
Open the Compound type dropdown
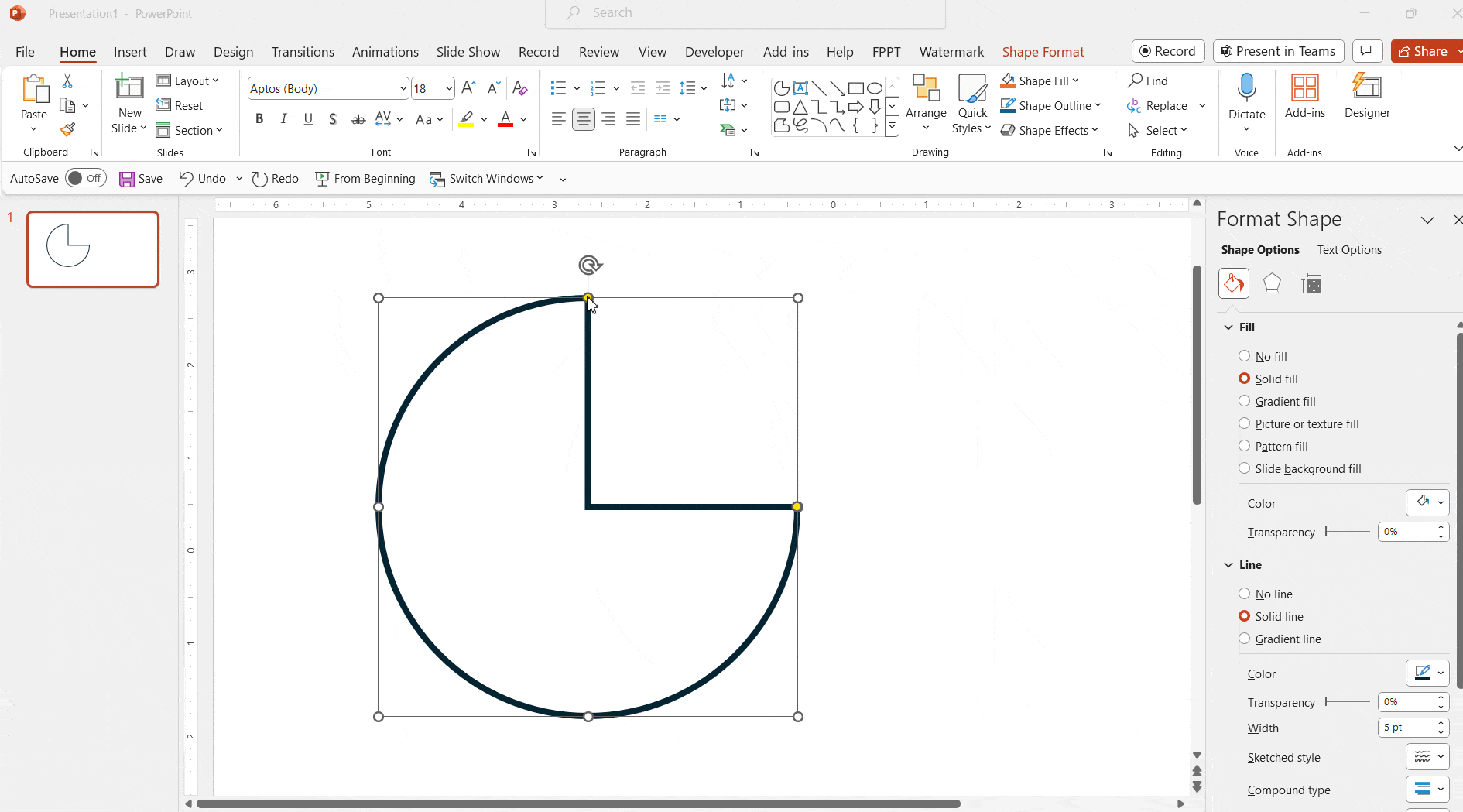[x=1427, y=789]
